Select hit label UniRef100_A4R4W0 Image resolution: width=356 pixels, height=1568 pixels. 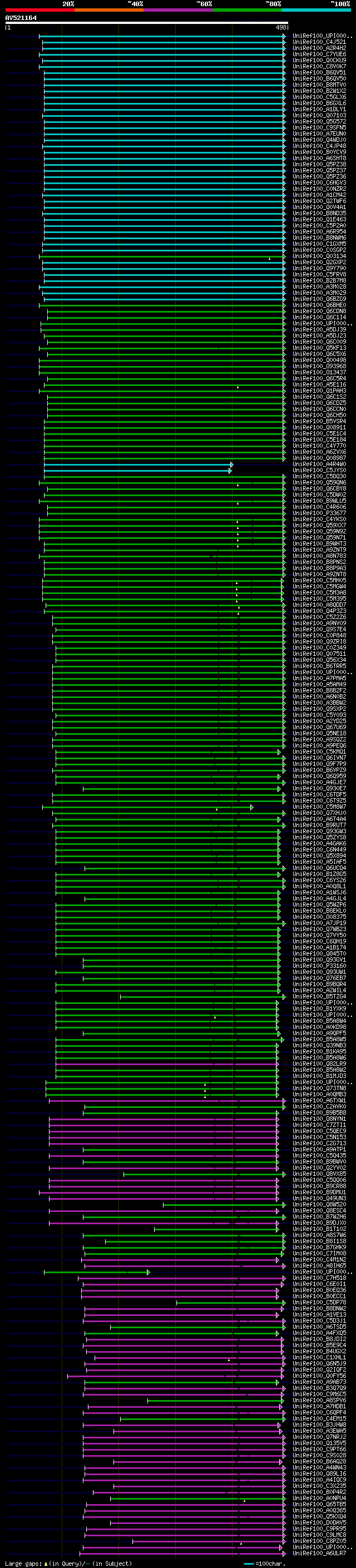[x=319, y=464]
